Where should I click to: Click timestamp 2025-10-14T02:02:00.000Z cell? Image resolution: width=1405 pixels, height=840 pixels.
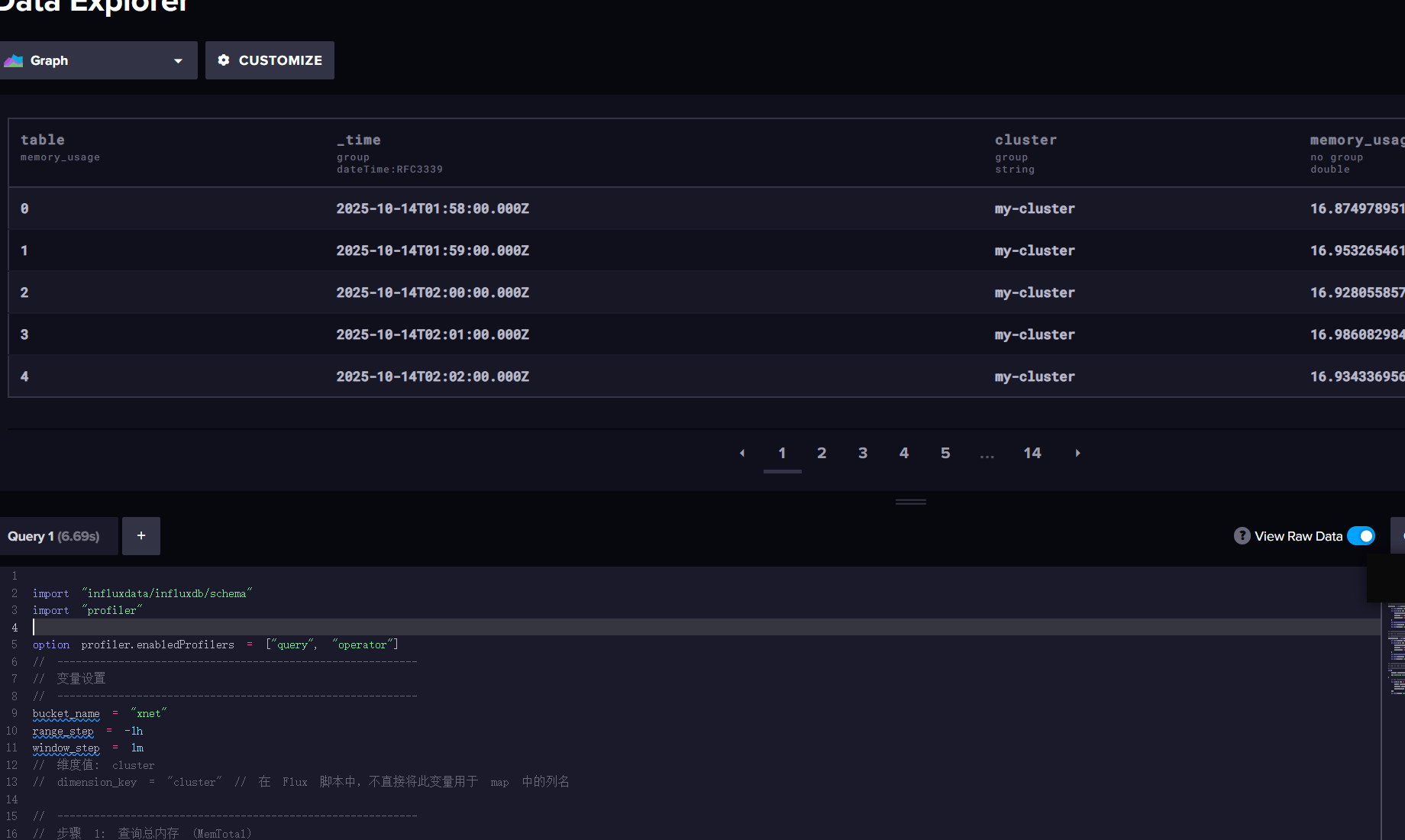433,376
